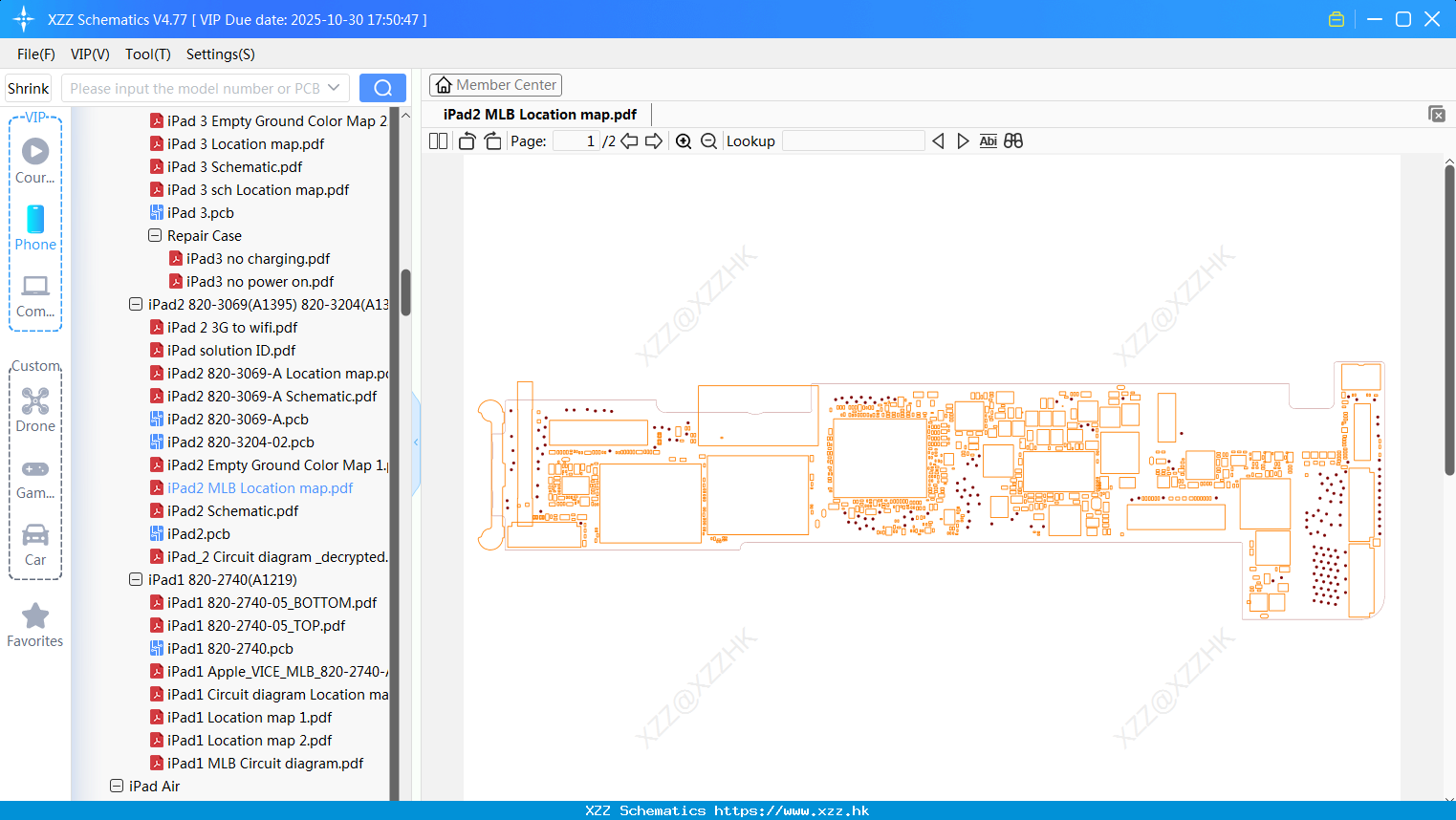Find previous lookup result triangle
Screen dimensions: 1456x820
tap(938, 141)
